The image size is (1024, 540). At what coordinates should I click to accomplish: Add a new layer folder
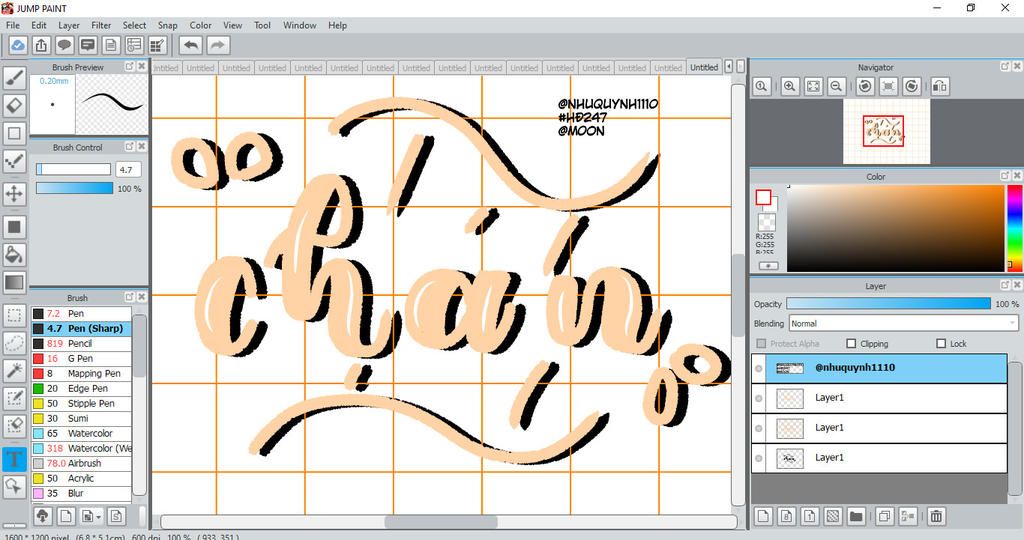click(x=856, y=516)
